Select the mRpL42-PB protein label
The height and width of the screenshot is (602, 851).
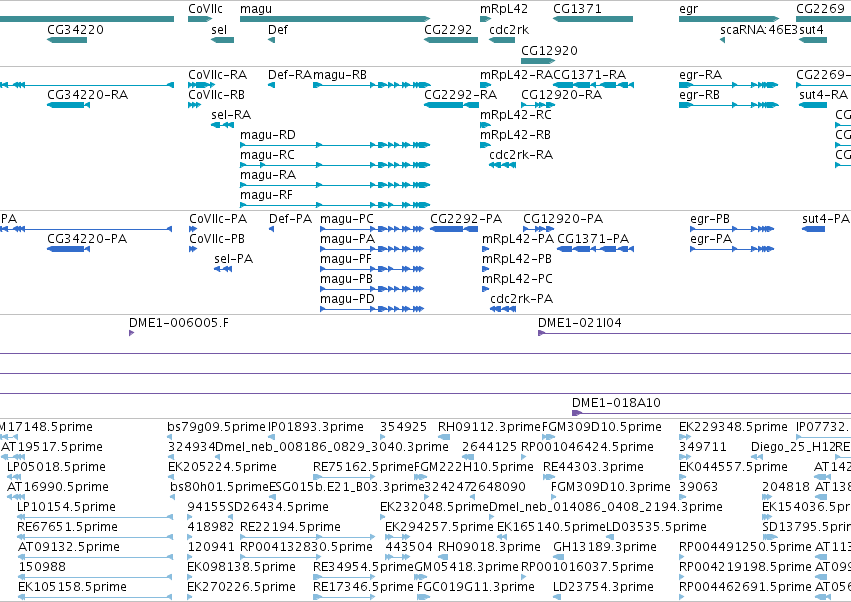pos(517,259)
